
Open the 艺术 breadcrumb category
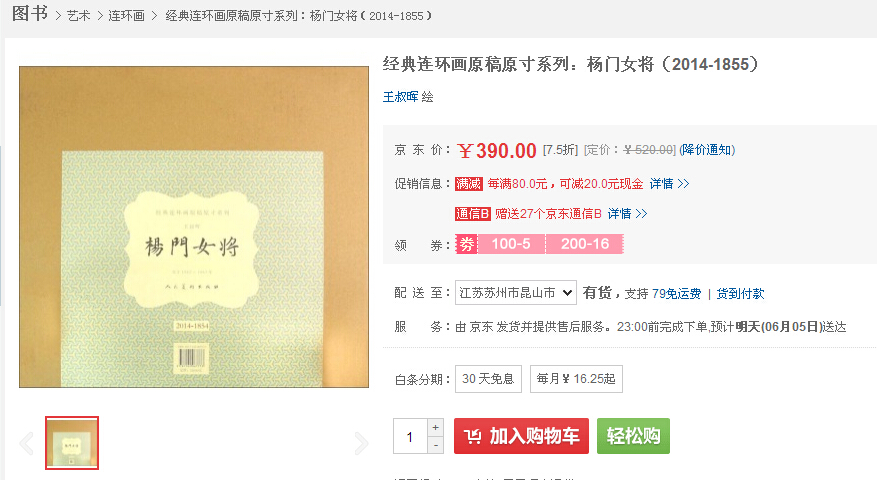[x=78, y=16]
